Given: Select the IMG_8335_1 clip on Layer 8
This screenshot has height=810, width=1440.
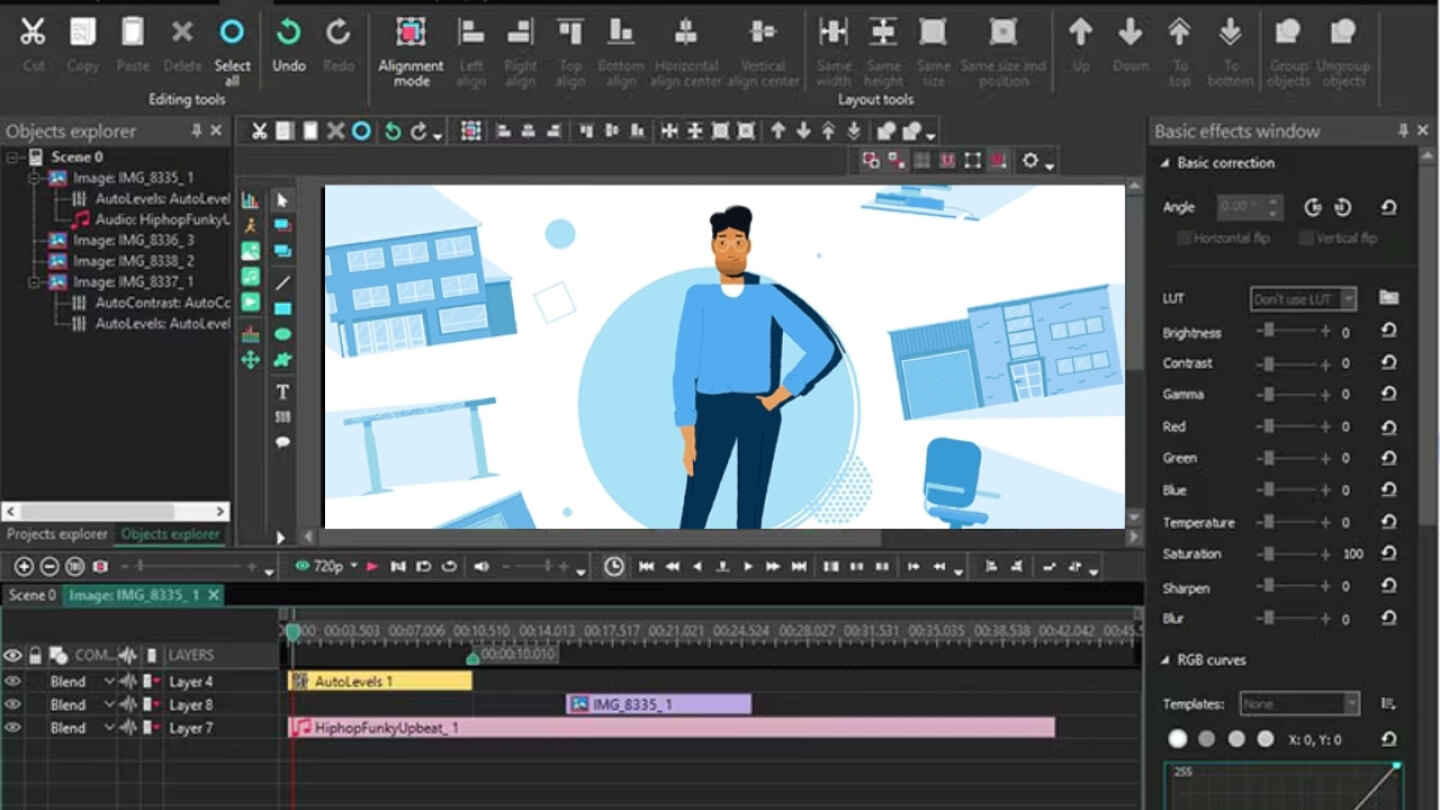Looking at the screenshot, I should coord(659,704).
